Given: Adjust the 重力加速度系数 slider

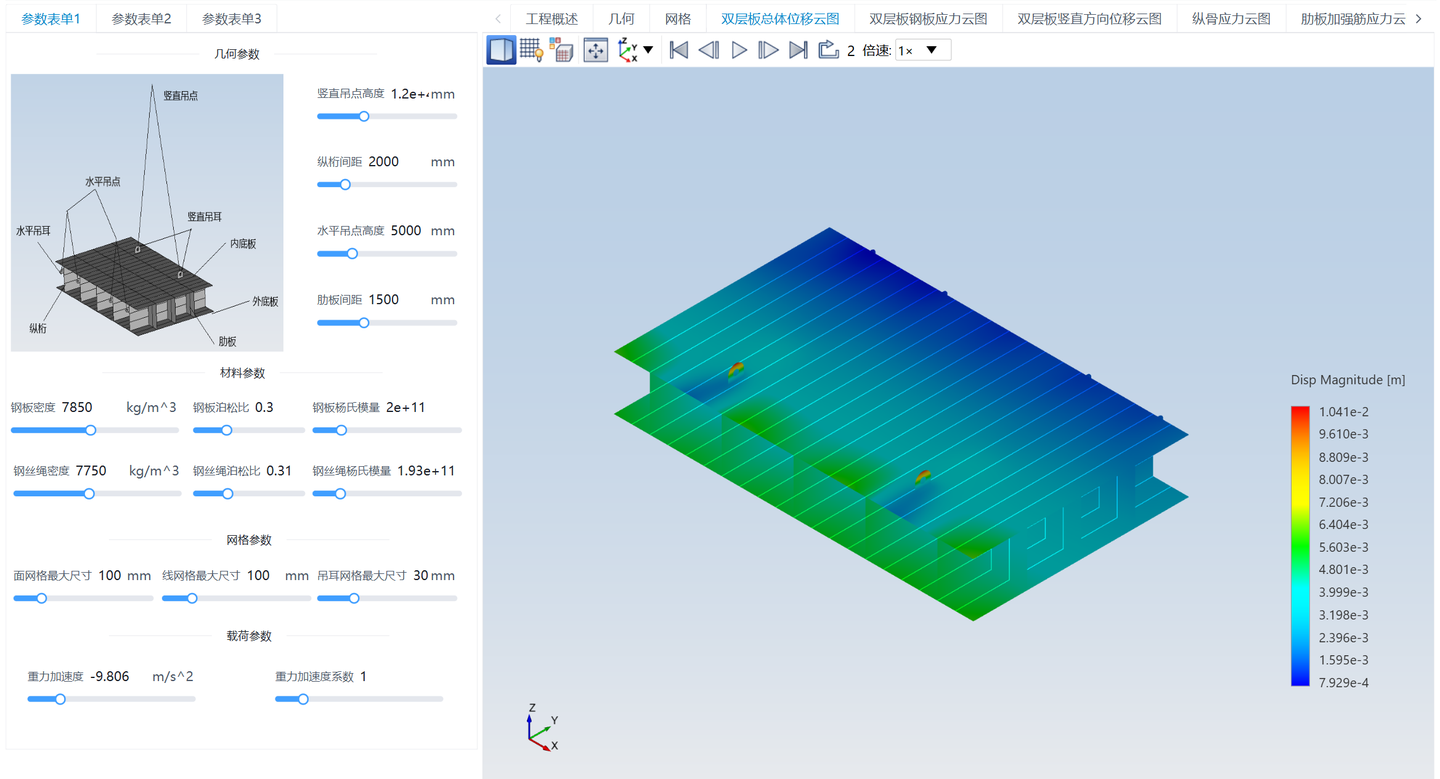Looking at the screenshot, I should pyautogui.click(x=359, y=699).
